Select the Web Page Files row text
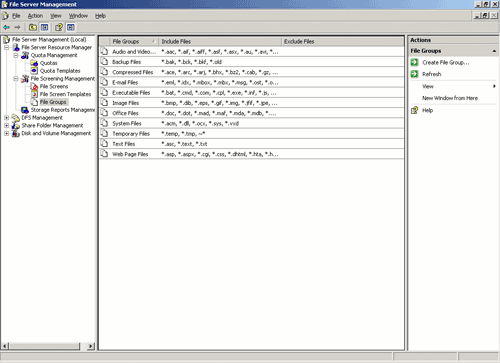500x363 pixels. 130,154
